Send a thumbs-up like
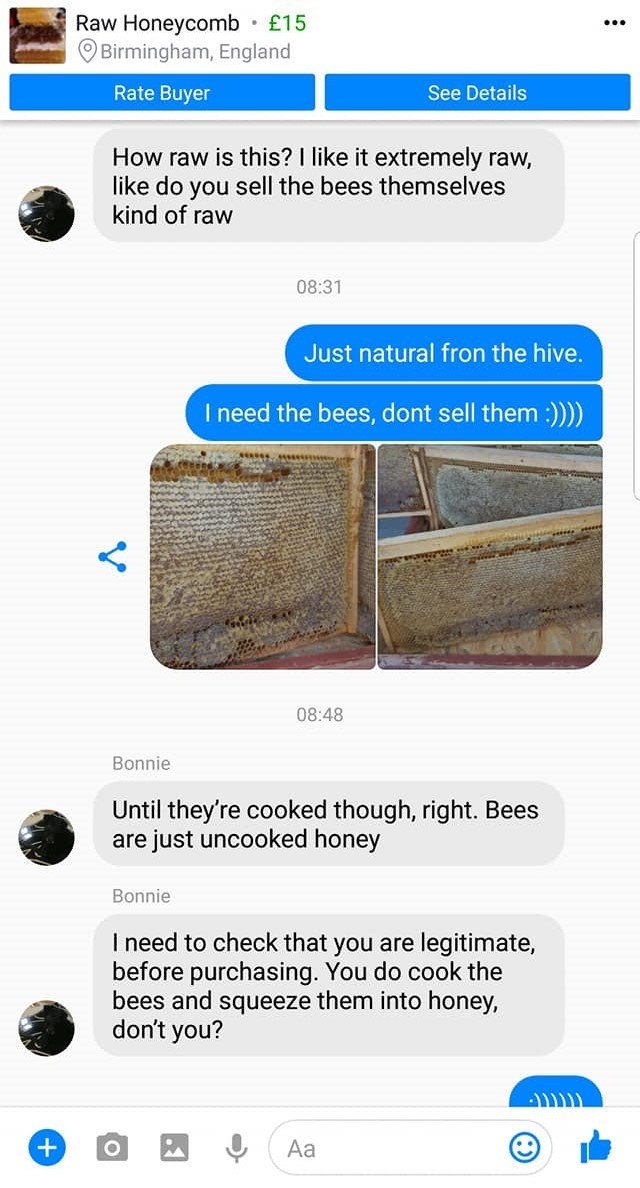The image size is (640, 1188). pyautogui.click(x=595, y=1146)
